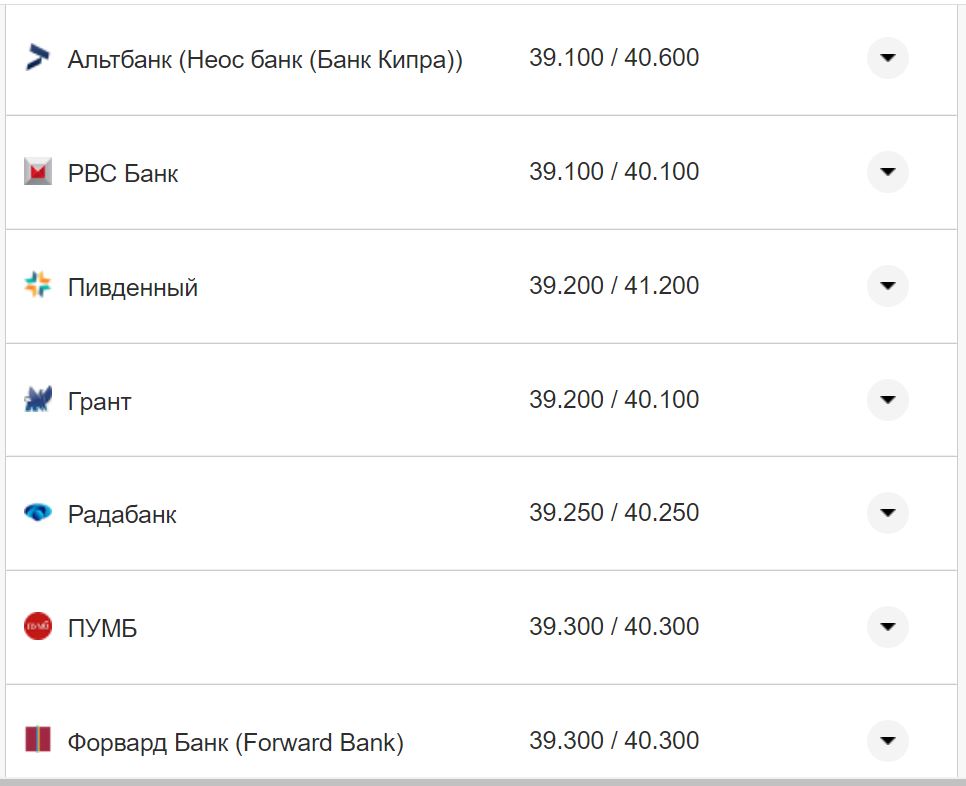Expand the РВС Банк row arrow
The image size is (966, 786).
(887, 172)
